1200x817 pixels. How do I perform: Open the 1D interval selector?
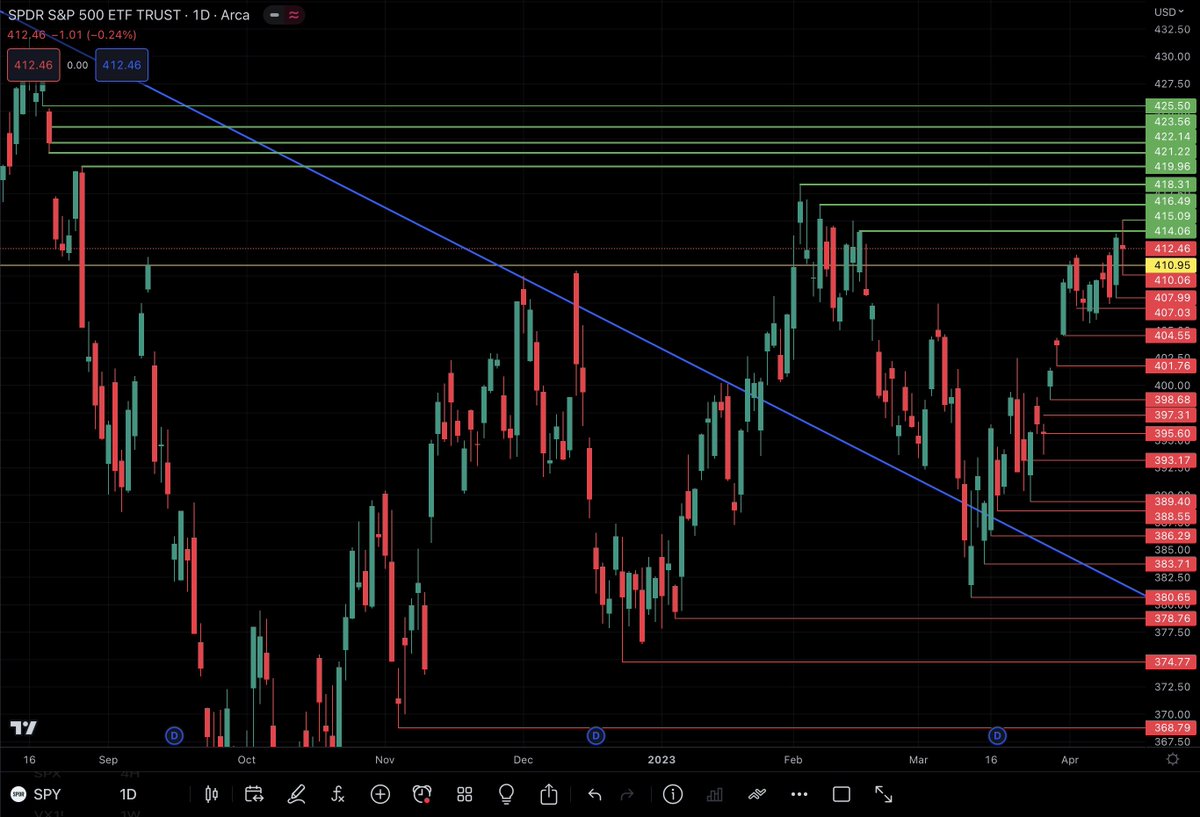(128, 795)
